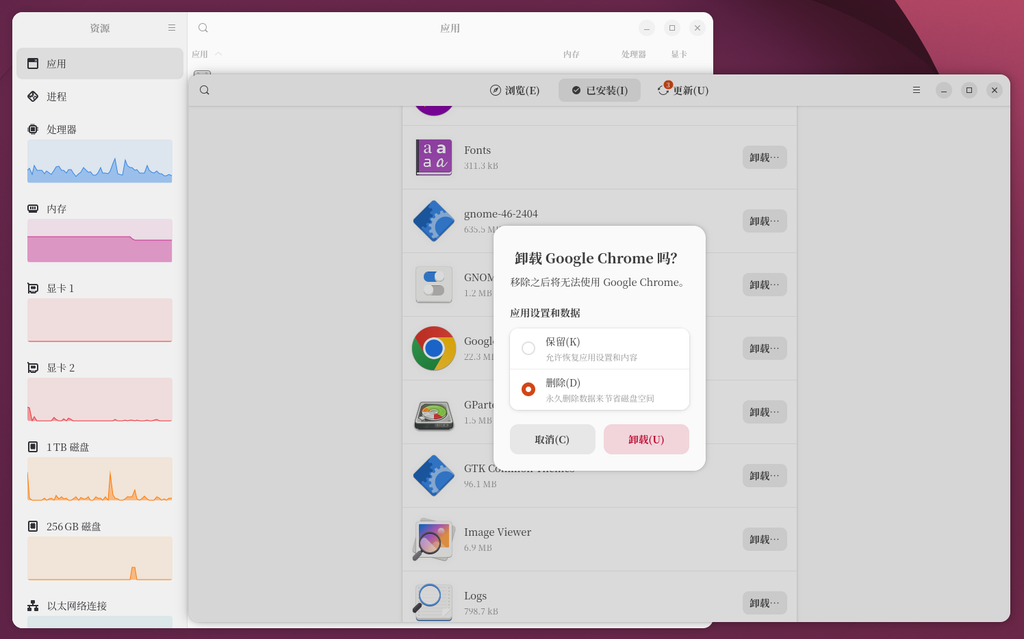Click the Google Chrome app icon

[434, 348]
